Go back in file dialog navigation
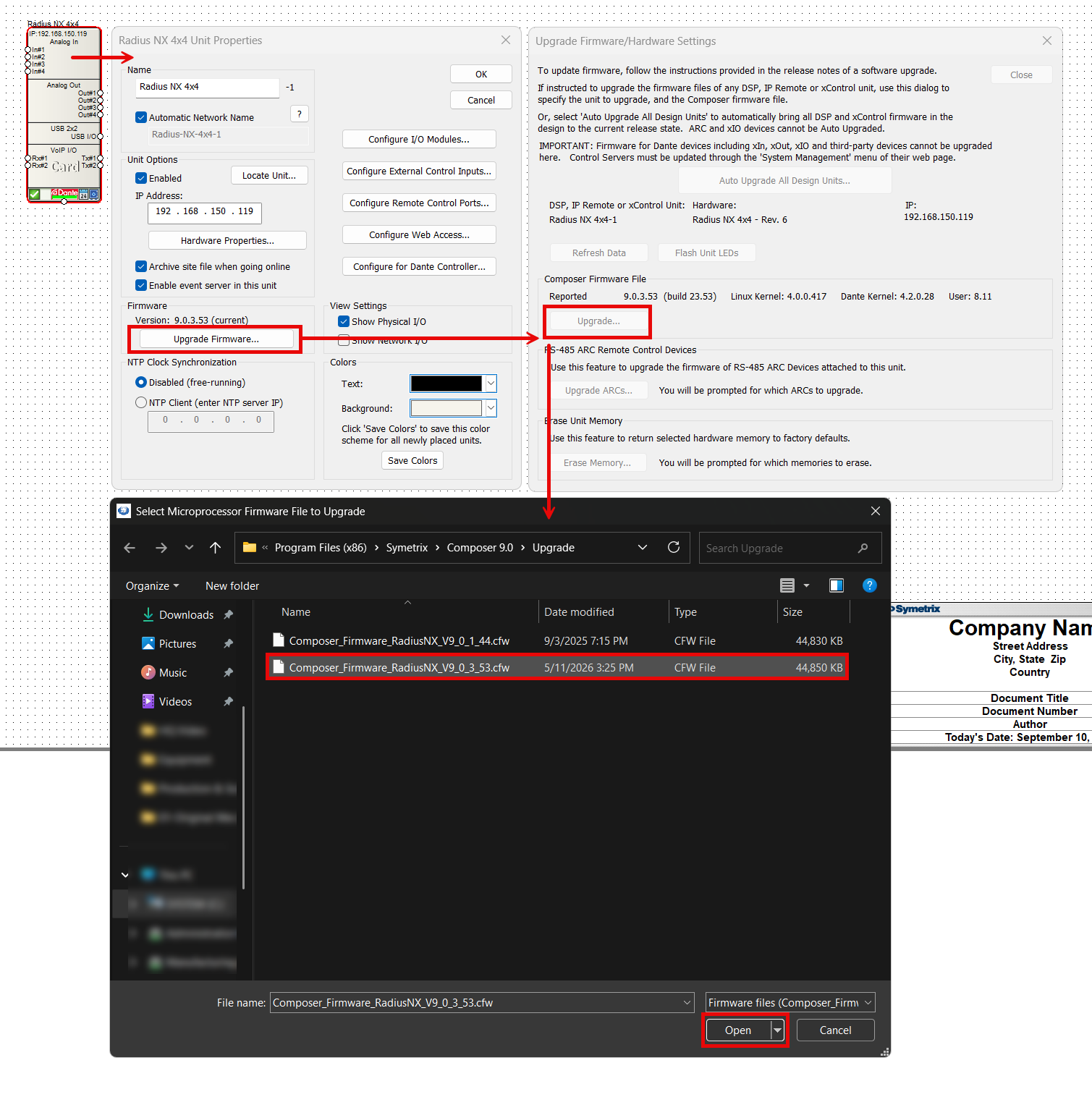The image size is (1092, 1097). point(130,548)
